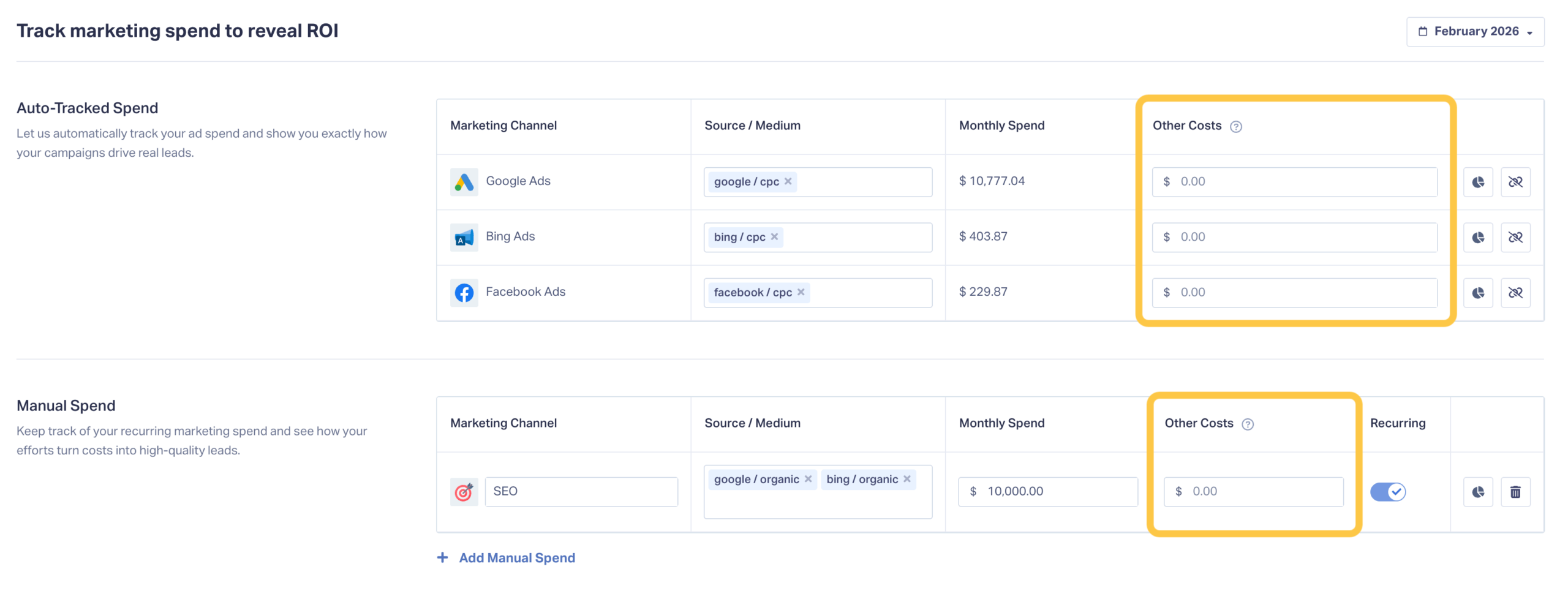Open pie chart icon for SEO row
The height and width of the screenshot is (599, 1568).
point(1477,492)
